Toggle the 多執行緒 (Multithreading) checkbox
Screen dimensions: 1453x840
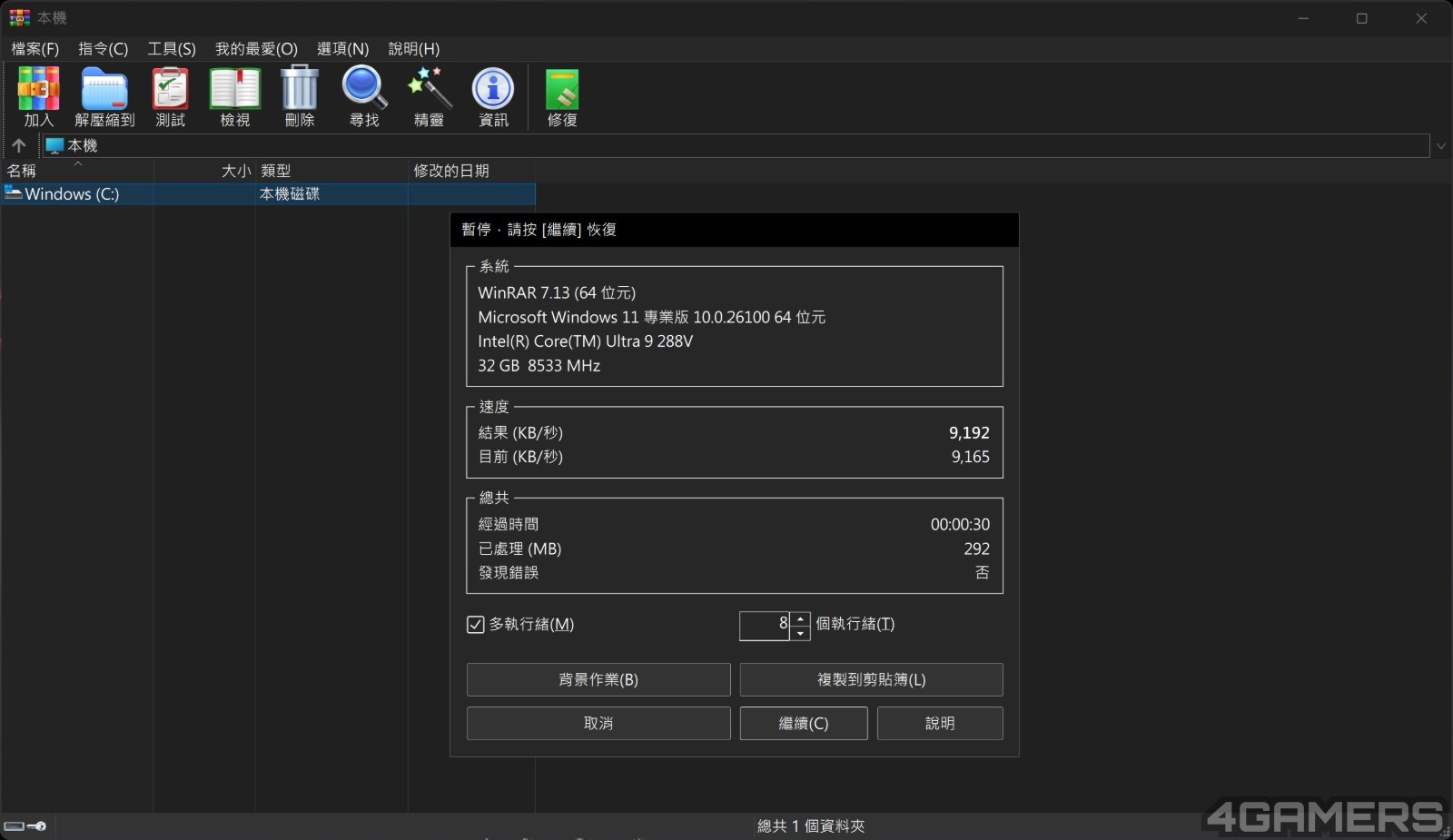(x=475, y=625)
